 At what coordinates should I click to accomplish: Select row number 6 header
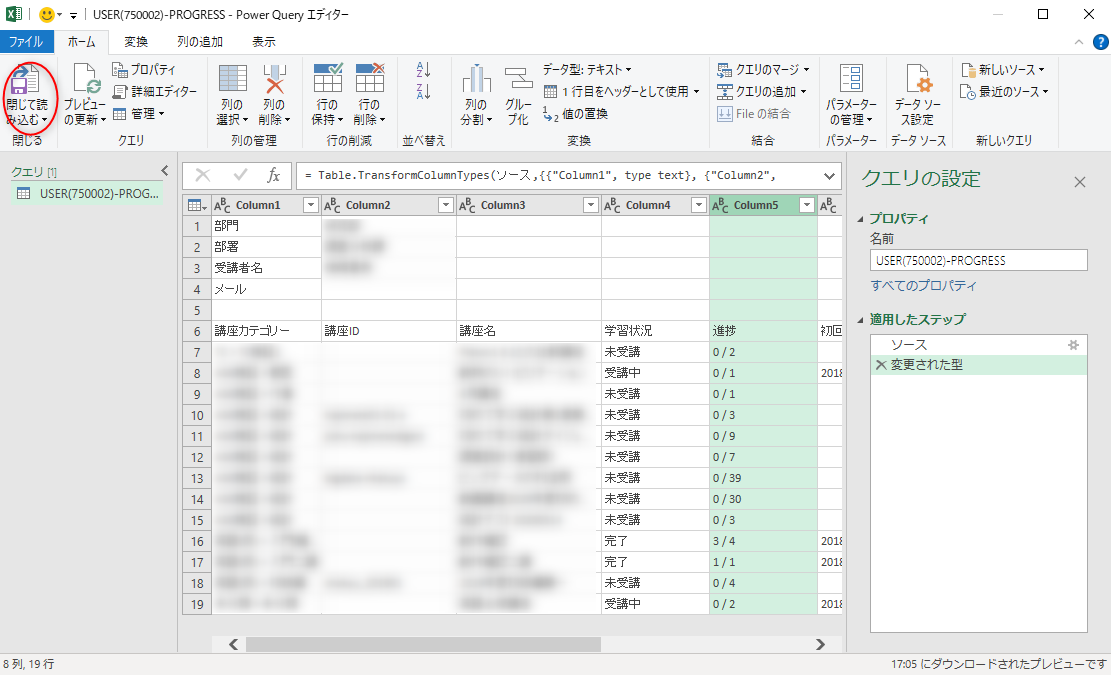pos(197,331)
